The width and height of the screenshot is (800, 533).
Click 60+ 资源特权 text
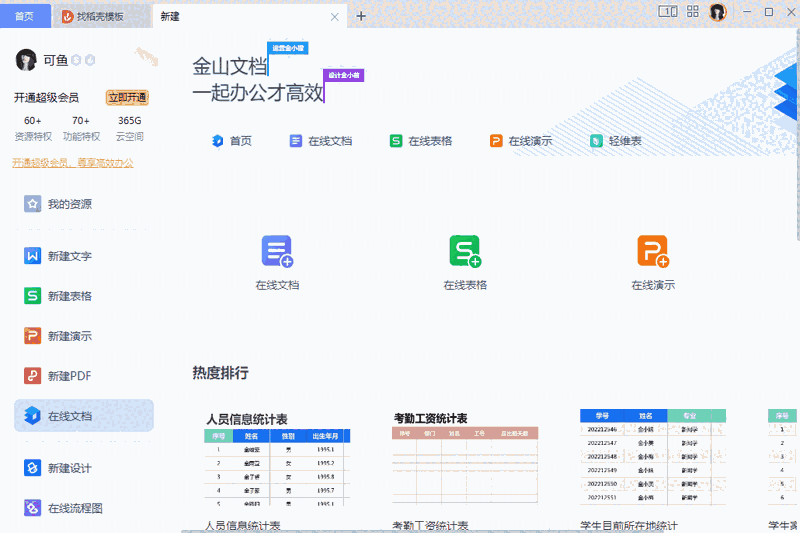click(x=33, y=128)
